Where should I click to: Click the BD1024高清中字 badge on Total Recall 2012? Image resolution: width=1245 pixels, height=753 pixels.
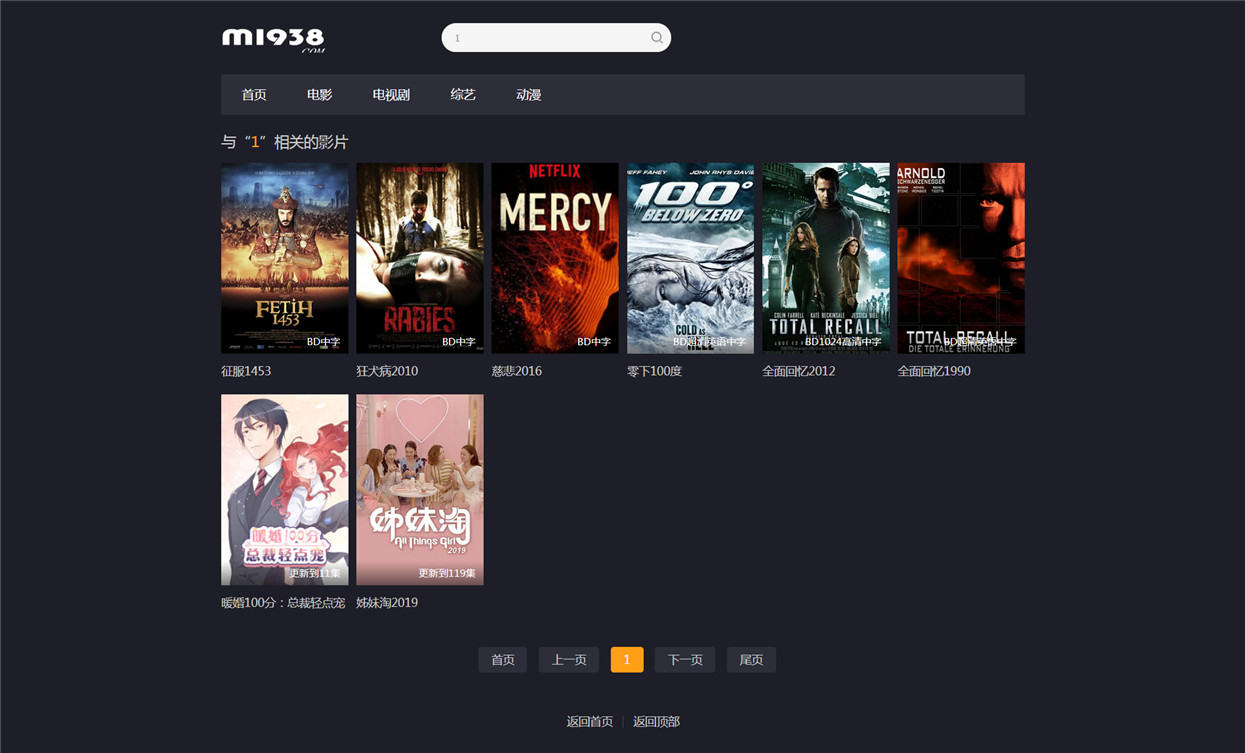843,342
